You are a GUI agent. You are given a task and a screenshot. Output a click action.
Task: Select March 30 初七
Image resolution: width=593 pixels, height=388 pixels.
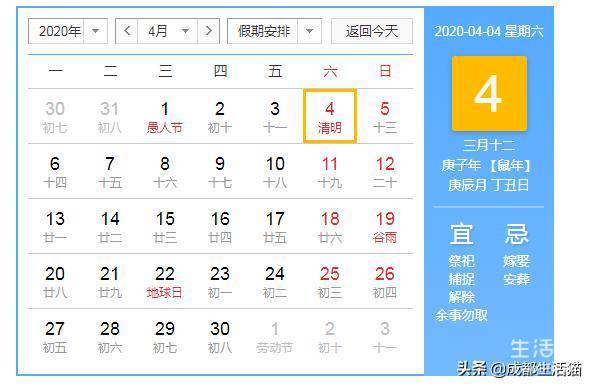pos(55,116)
